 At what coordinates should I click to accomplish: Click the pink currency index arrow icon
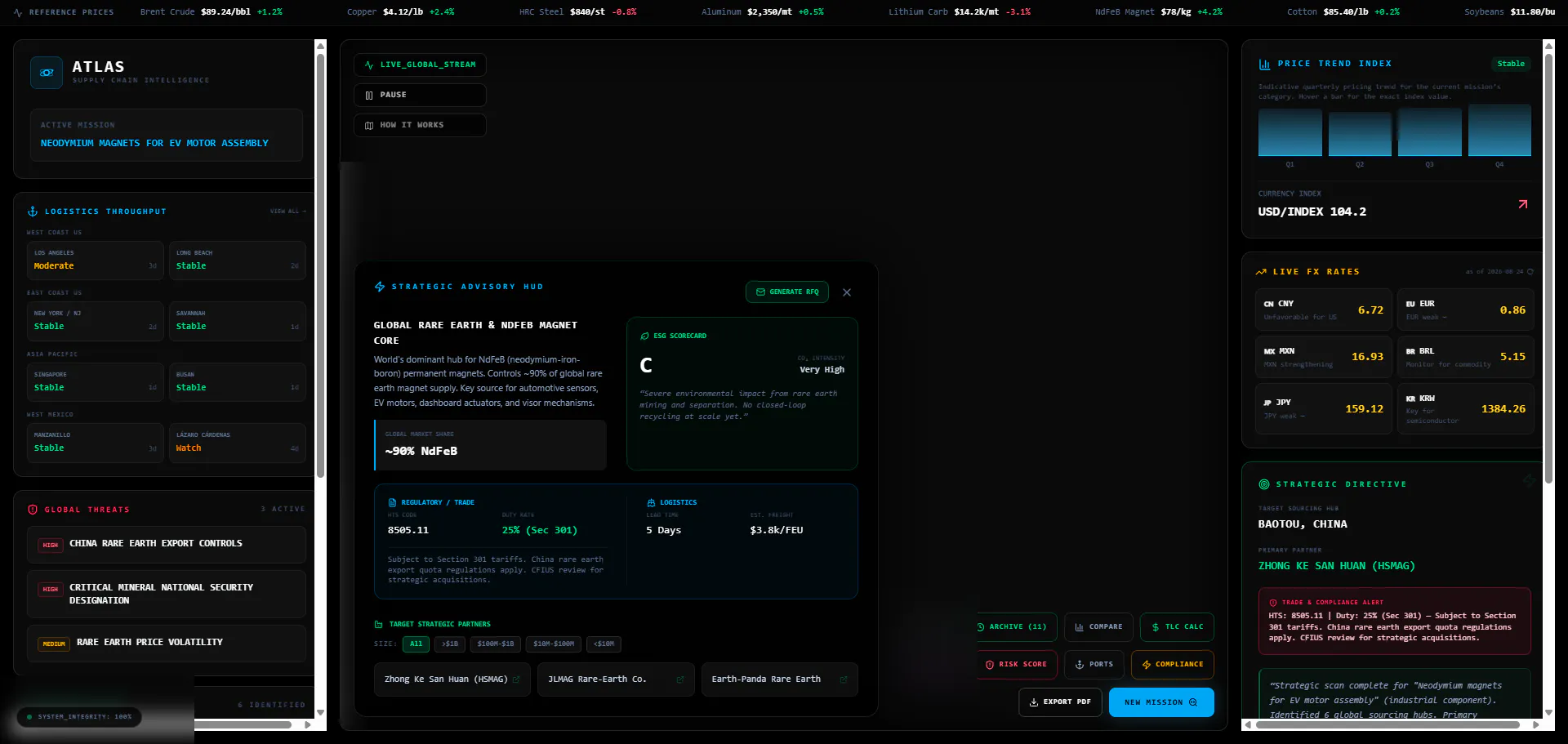pyautogui.click(x=1523, y=204)
